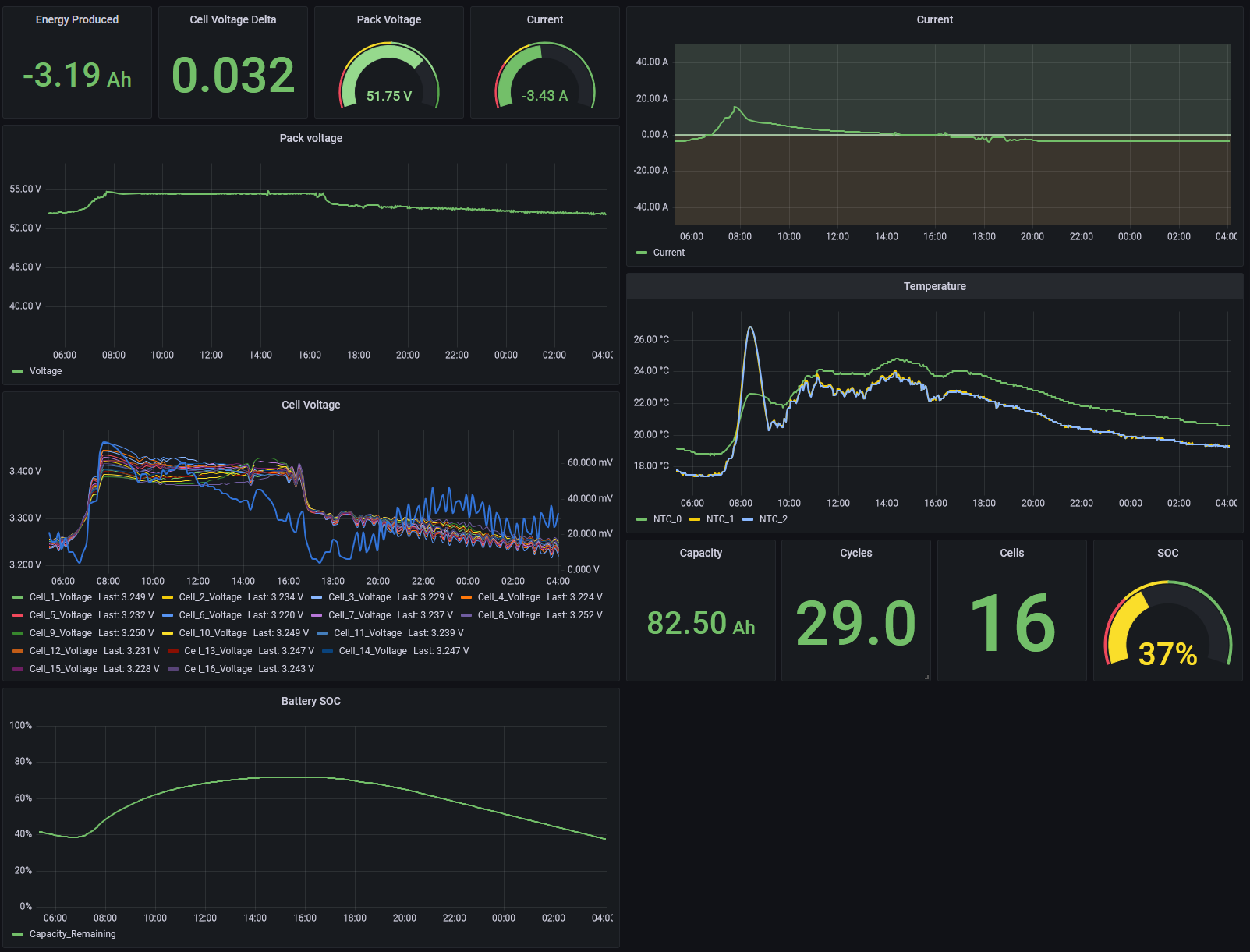This screenshot has width=1250, height=952.
Task: Open the Cell Voltage graph panel title
Action: point(311,405)
